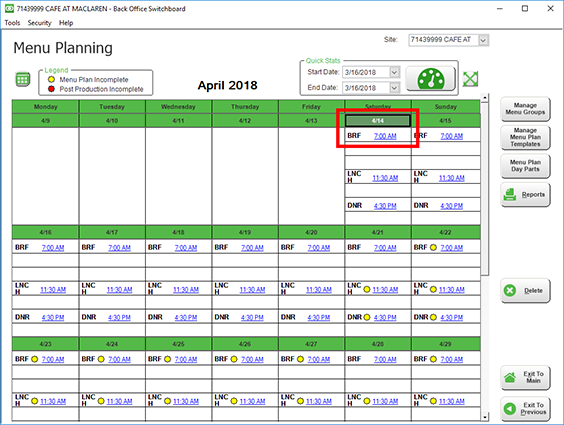This screenshot has height=425, width=564.
Task: Run Quick Stats gauge button
Action: (x=430, y=79)
